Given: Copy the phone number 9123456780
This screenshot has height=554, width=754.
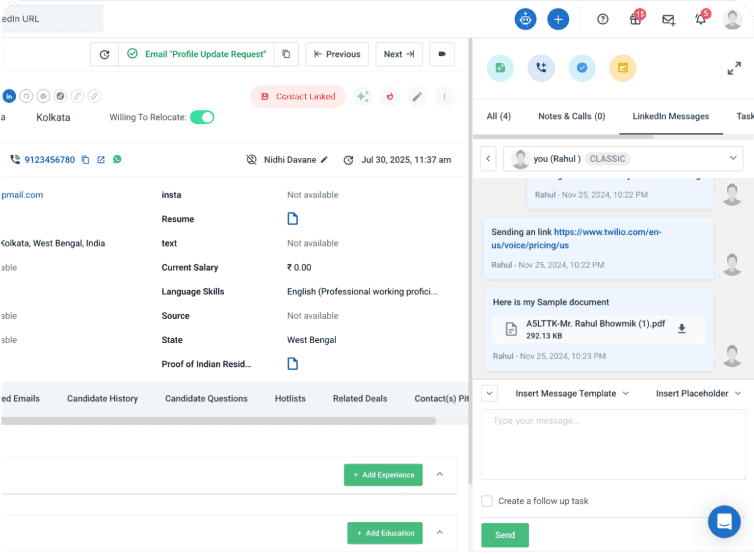Looking at the screenshot, I should tap(85, 160).
